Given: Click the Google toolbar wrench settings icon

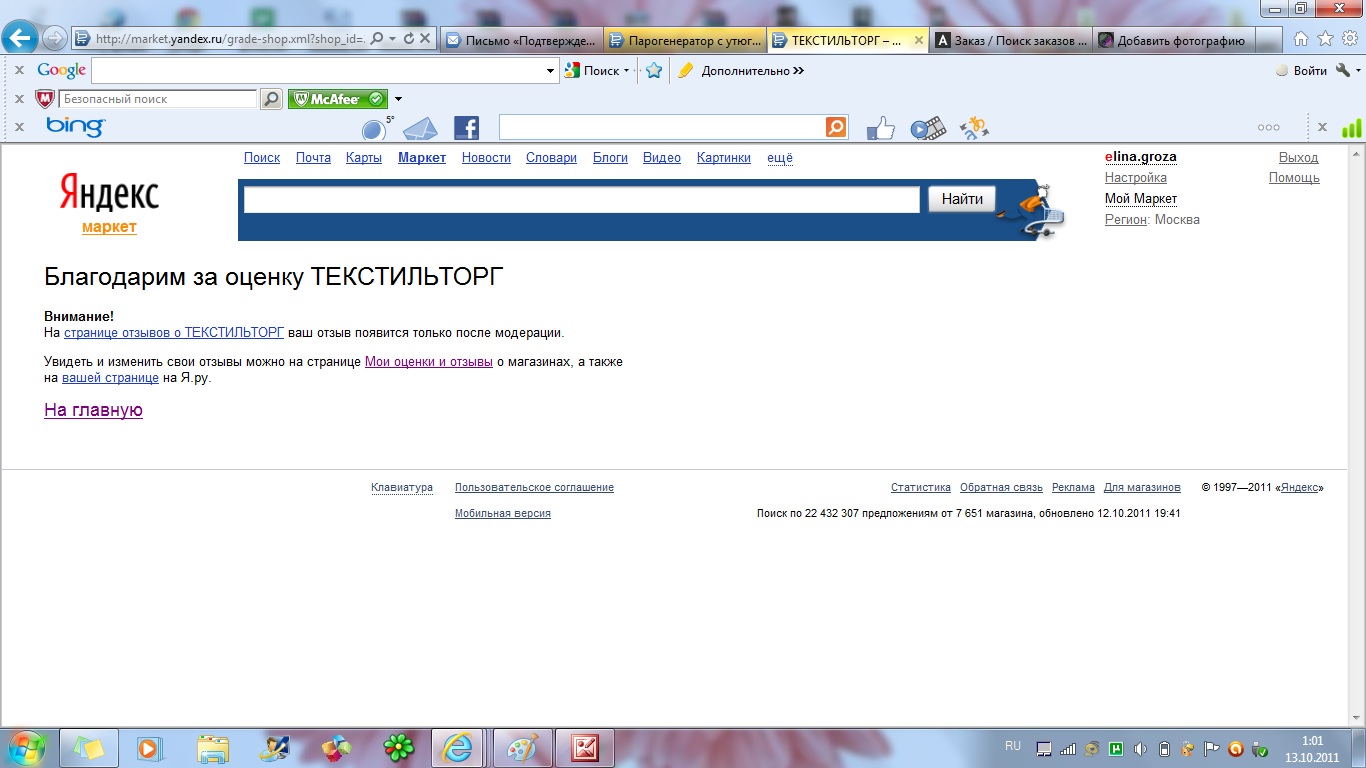Looking at the screenshot, I should (x=1343, y=71).
